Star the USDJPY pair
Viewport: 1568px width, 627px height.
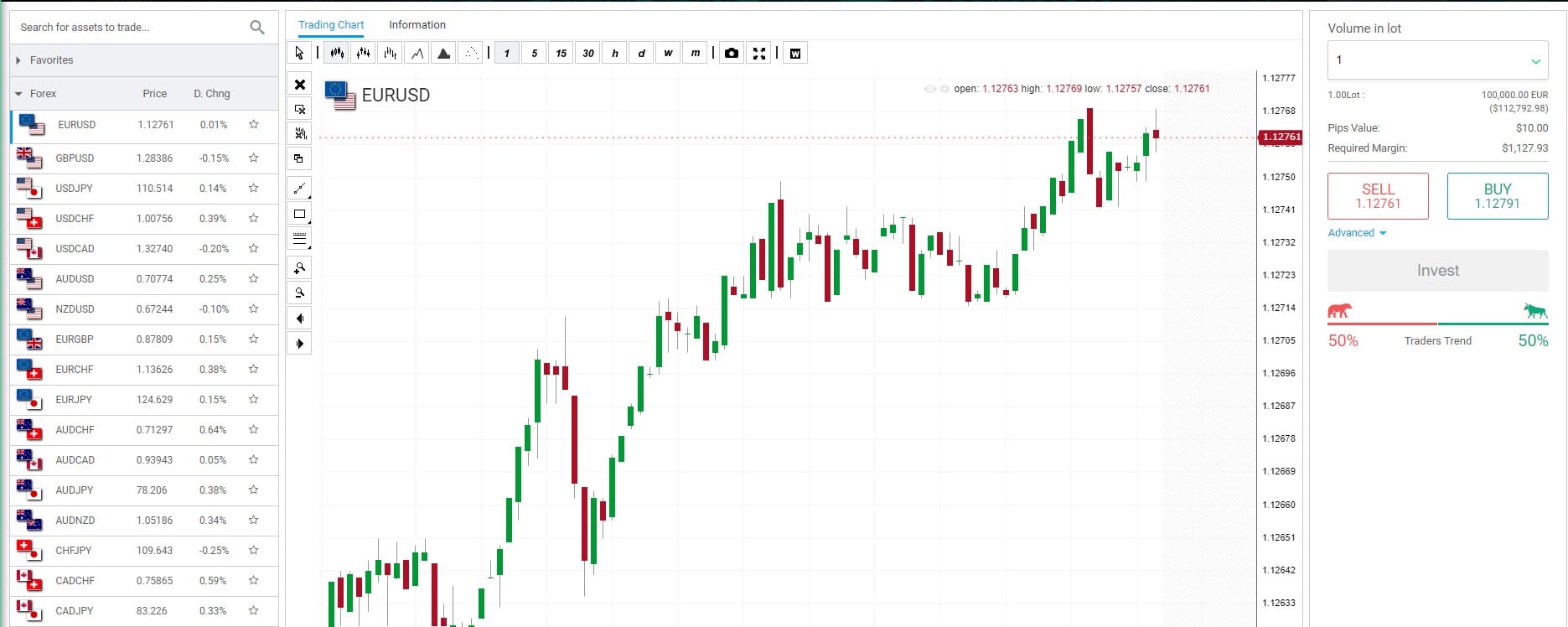[x=253, y=188]
